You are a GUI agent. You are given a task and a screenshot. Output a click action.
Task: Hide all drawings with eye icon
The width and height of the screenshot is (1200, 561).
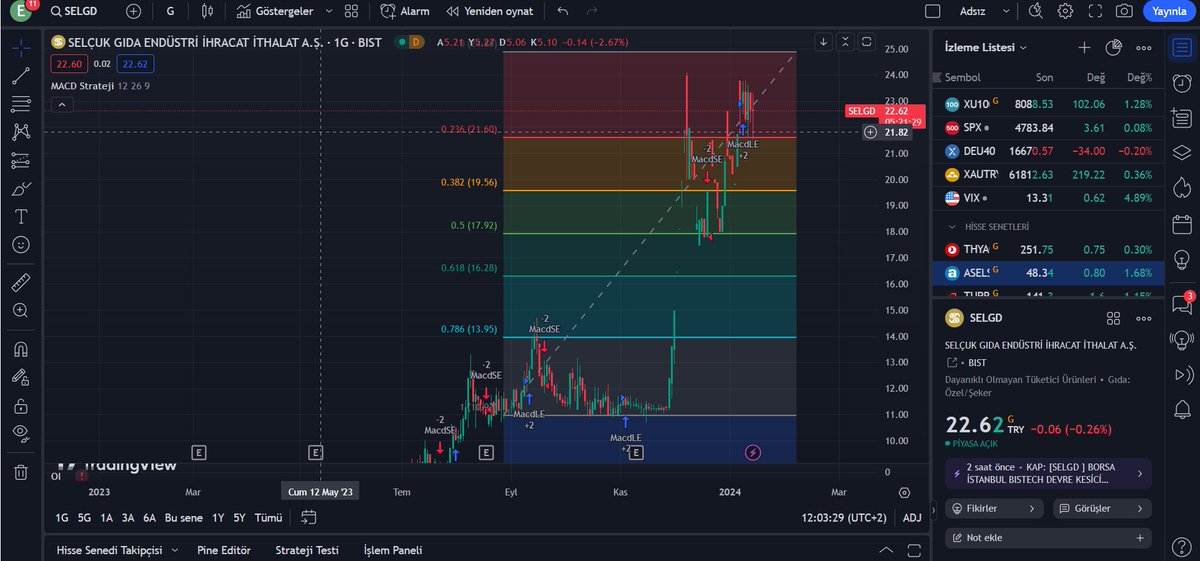pyautogui.click(x=20, y=433)
